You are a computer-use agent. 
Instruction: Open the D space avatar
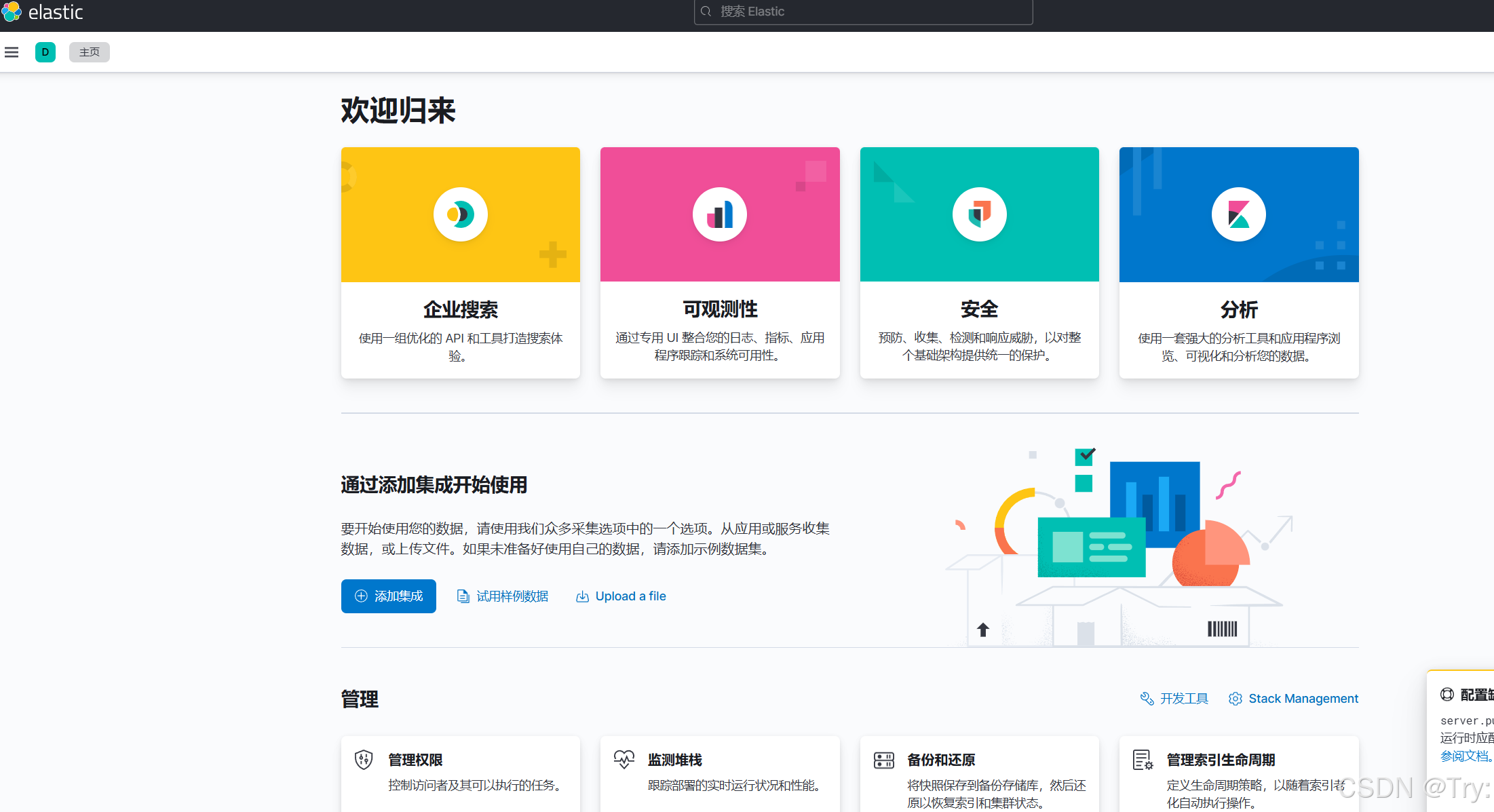click(45, 52)
